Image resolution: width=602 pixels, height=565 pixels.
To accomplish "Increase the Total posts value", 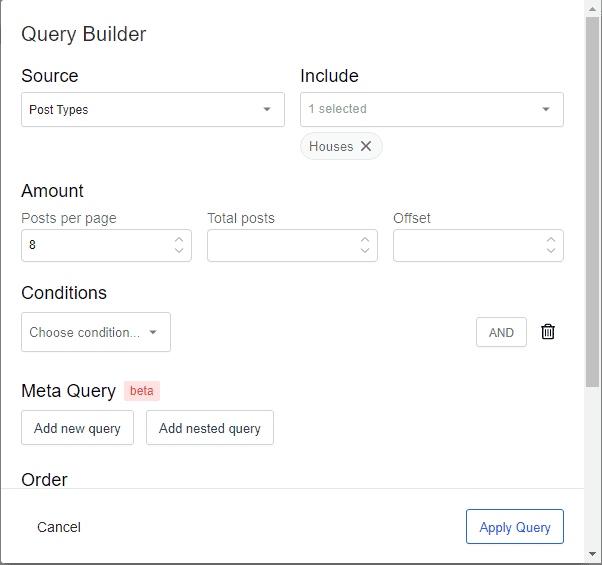I will click(364, 240).
